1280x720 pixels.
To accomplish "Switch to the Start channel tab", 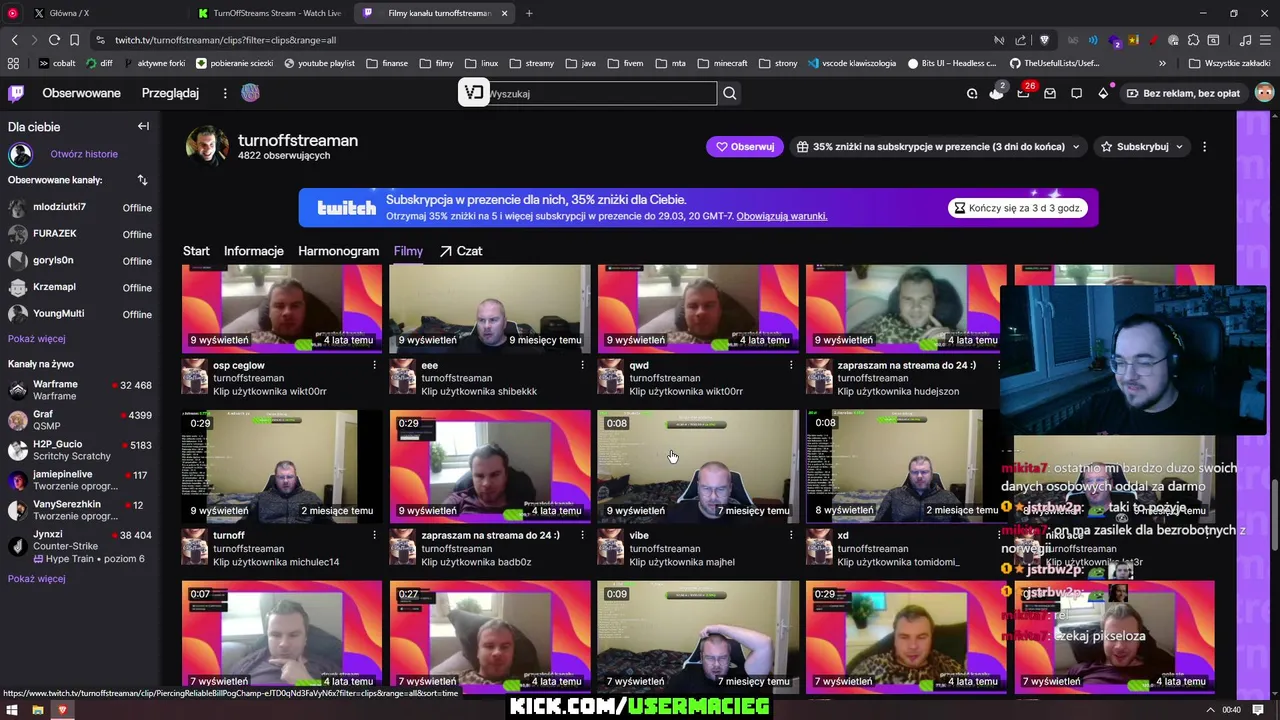I will coord(196,251).
